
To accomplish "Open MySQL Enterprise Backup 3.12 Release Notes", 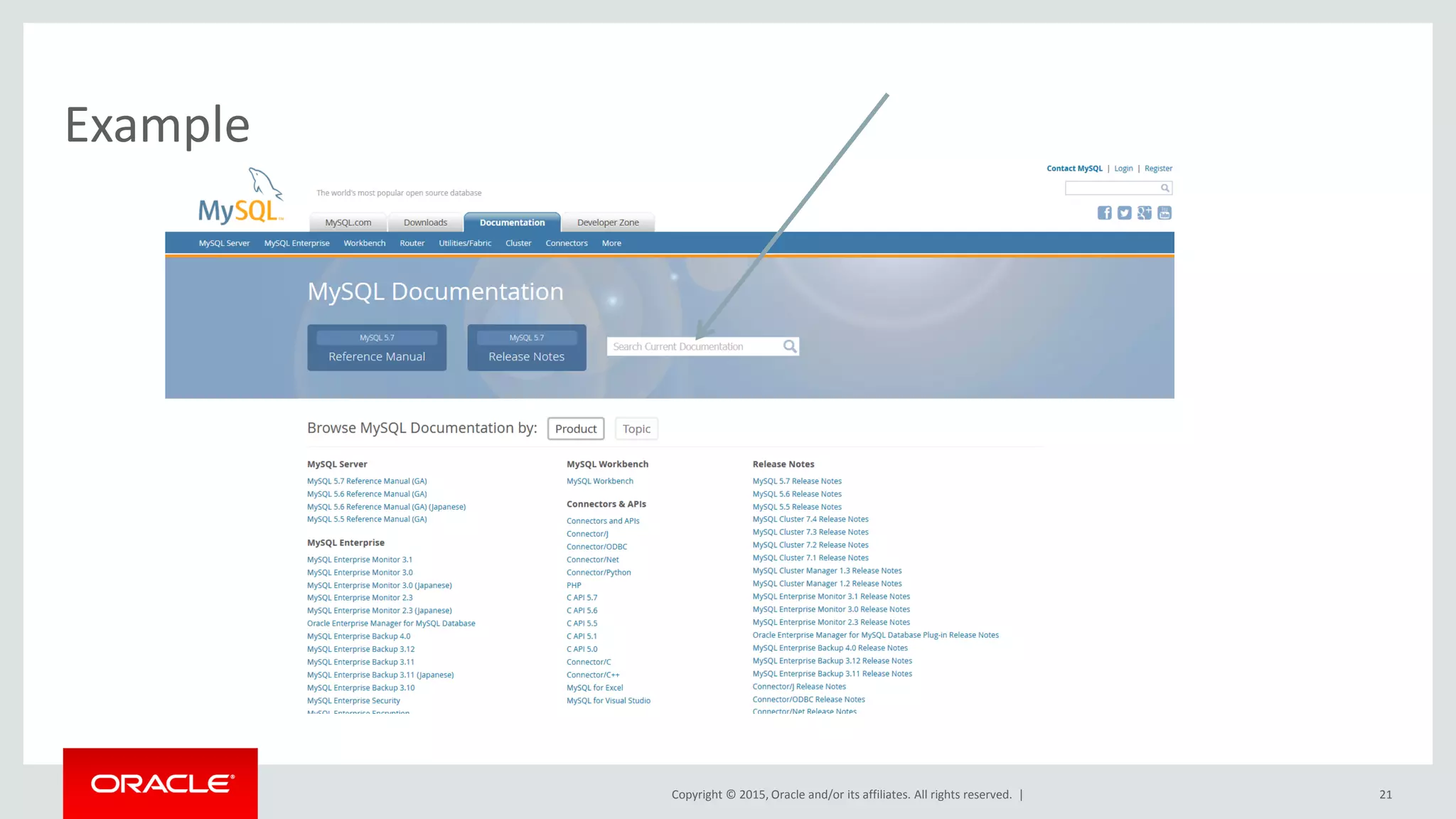I will tap(833, 660).
